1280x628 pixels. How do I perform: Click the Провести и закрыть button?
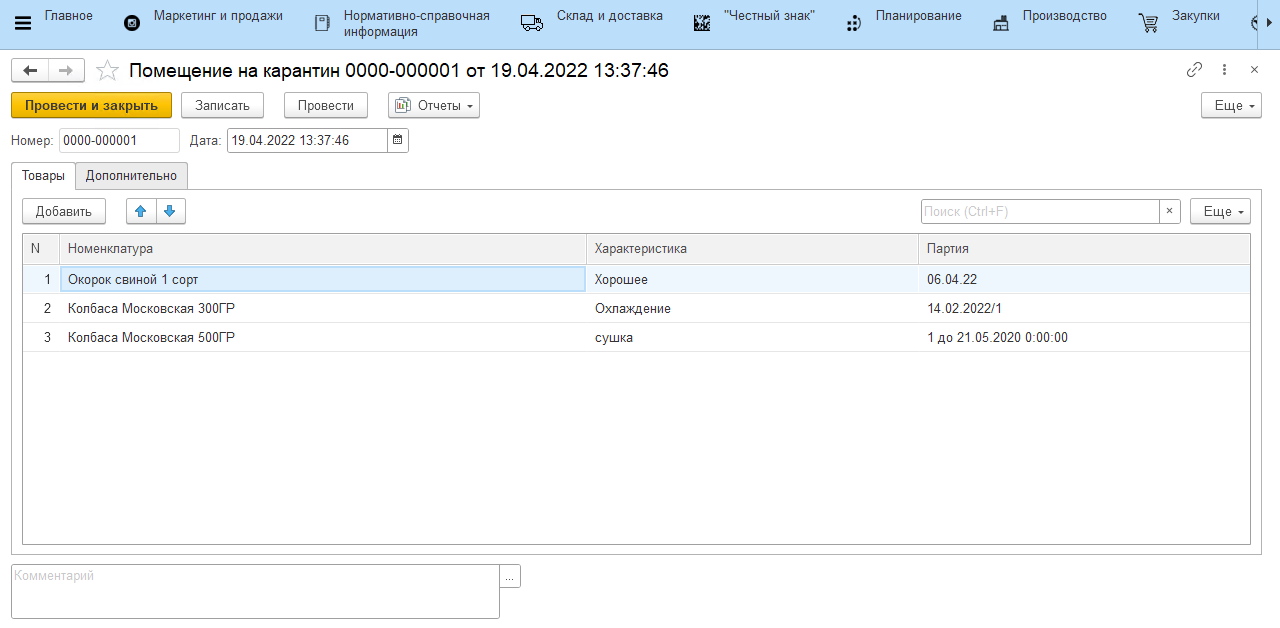pos(91,105)
